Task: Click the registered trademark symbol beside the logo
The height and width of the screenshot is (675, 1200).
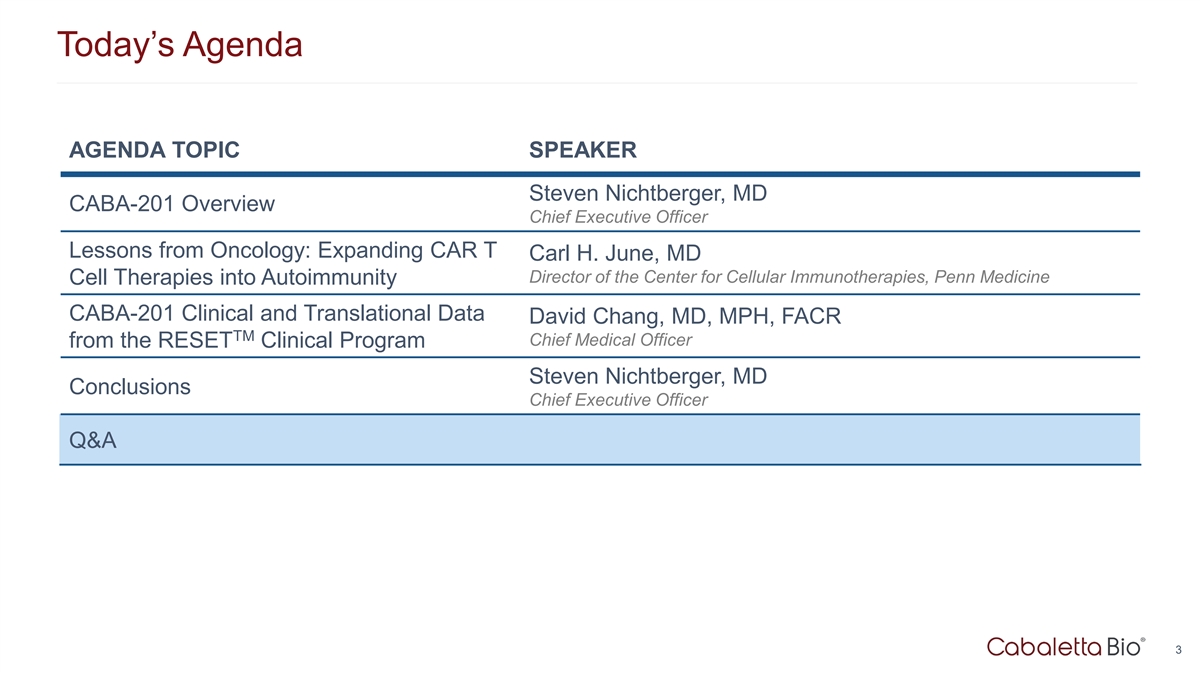Action: 1143,638
